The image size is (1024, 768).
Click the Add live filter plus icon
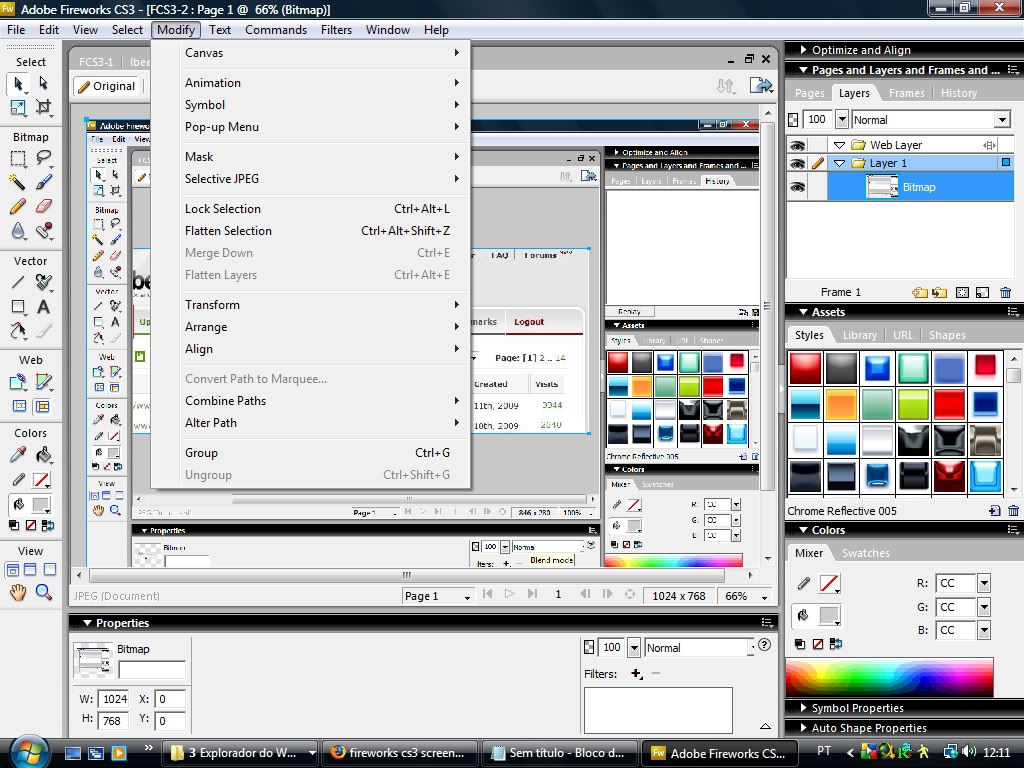pos(637,673)
